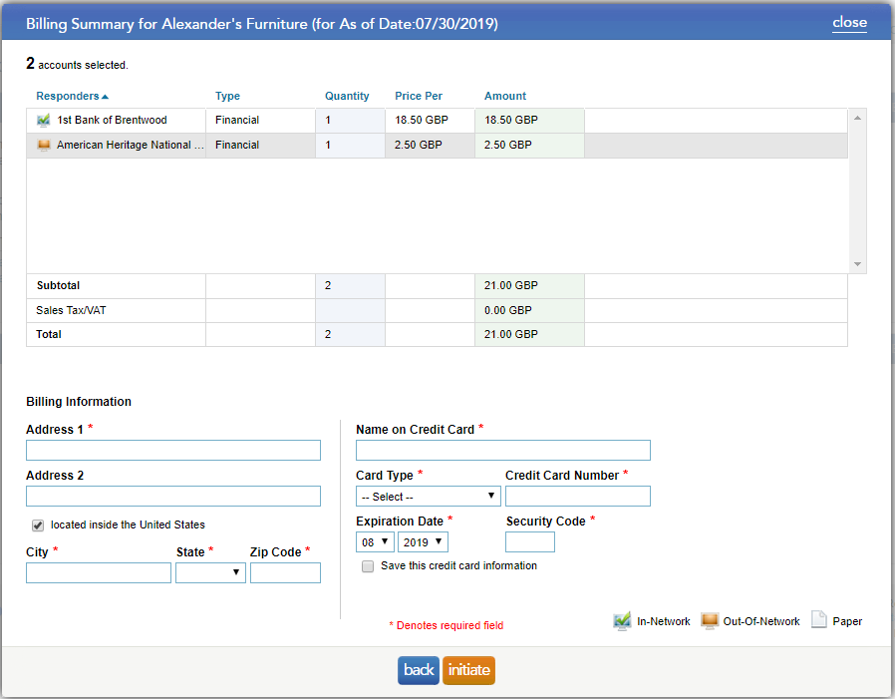895x699 pixels.
Task: Select the In-Network legend icon
Action: point(622,620)
